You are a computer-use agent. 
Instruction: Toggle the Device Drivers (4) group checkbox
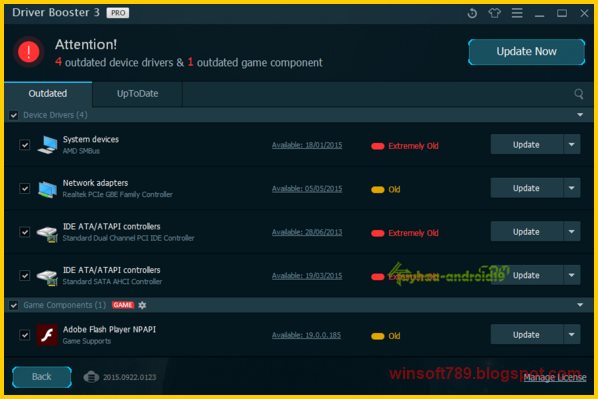pos(14,115)
